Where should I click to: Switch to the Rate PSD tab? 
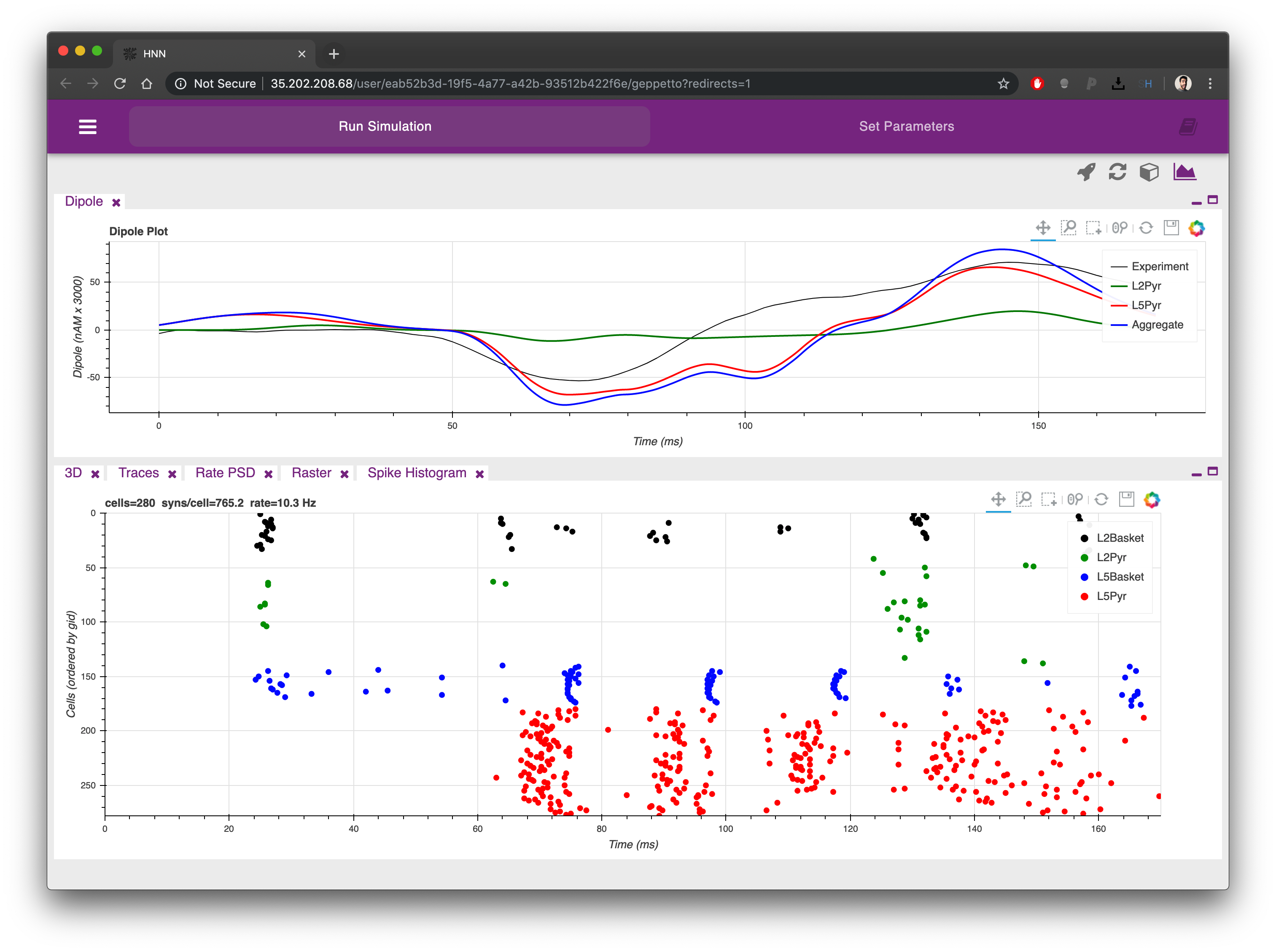225,473
